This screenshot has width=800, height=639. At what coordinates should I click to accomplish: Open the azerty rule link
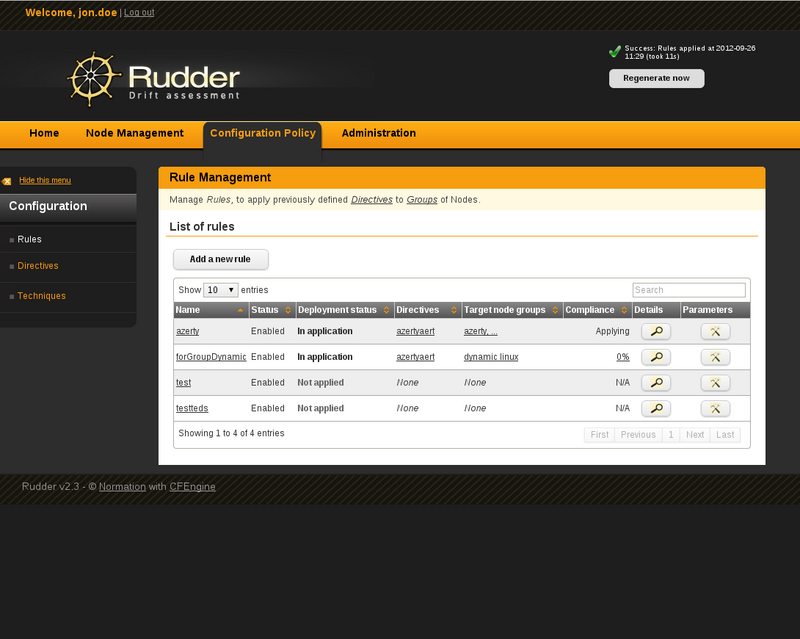pyautogui.click(x=188, y=331)
